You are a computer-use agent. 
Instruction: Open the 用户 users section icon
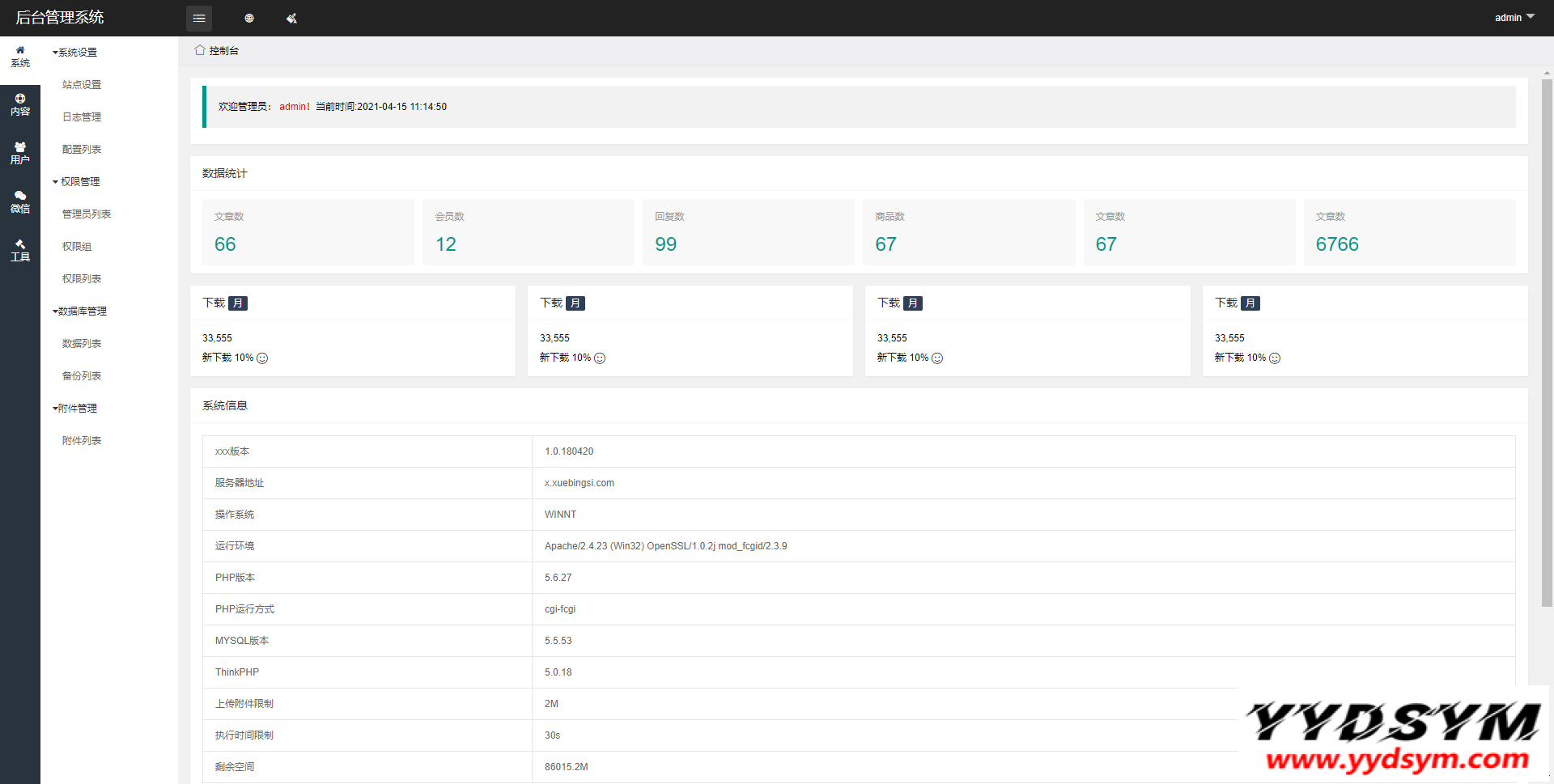coord(20,154)
